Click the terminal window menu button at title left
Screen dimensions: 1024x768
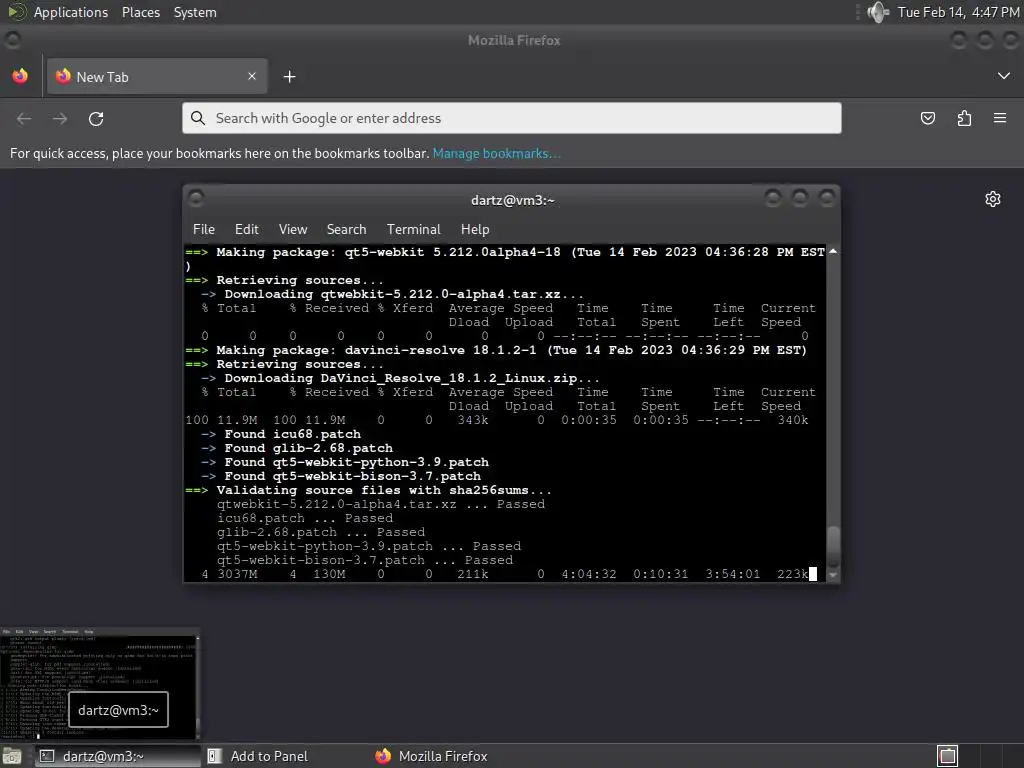pyautogui.click(x=196, y=198)
